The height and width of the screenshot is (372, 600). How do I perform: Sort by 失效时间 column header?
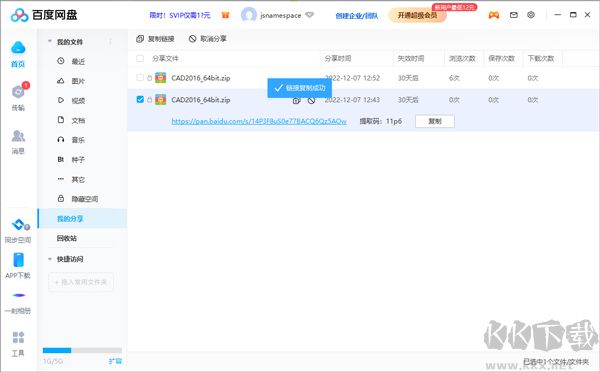tap(411, 58)
